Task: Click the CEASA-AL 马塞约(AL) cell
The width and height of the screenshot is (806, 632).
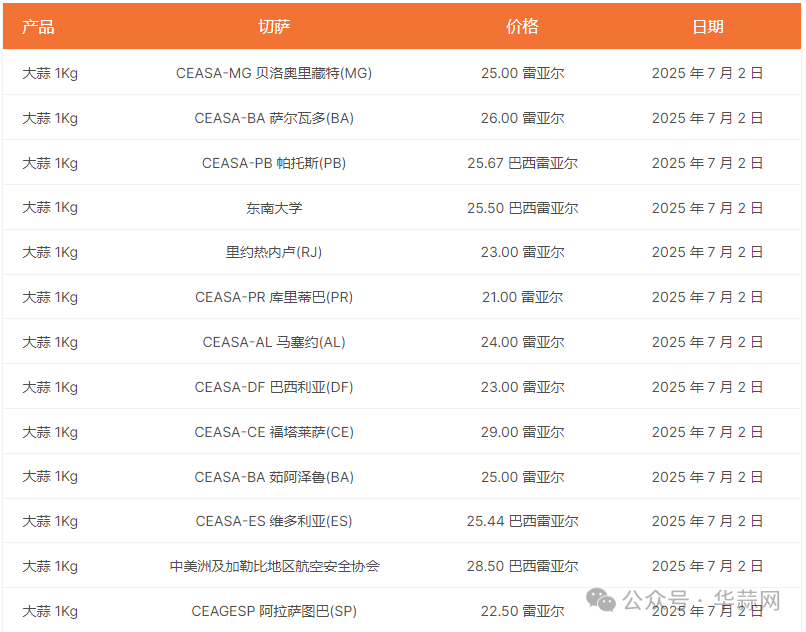Action: (x=274, y=342)
